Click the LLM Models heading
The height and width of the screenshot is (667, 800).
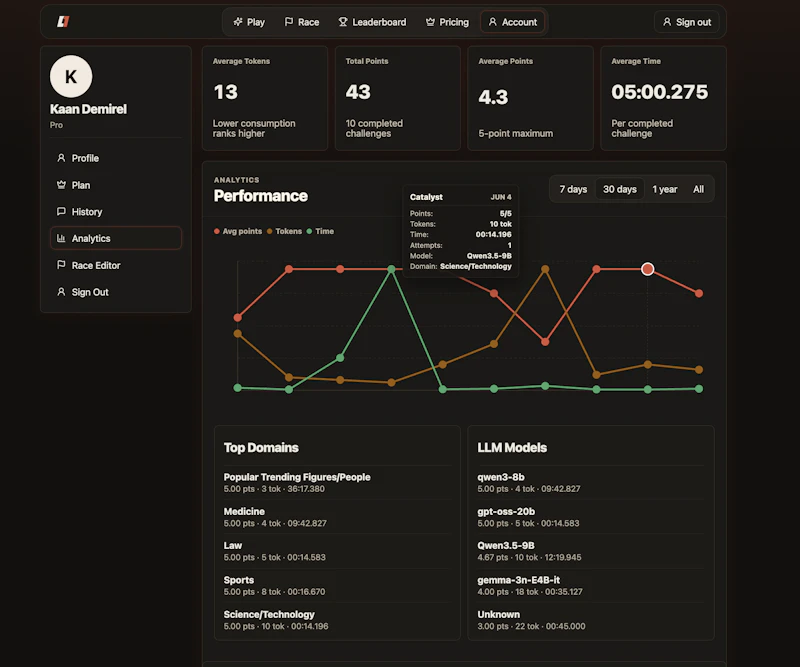click(x=512, y=448)
